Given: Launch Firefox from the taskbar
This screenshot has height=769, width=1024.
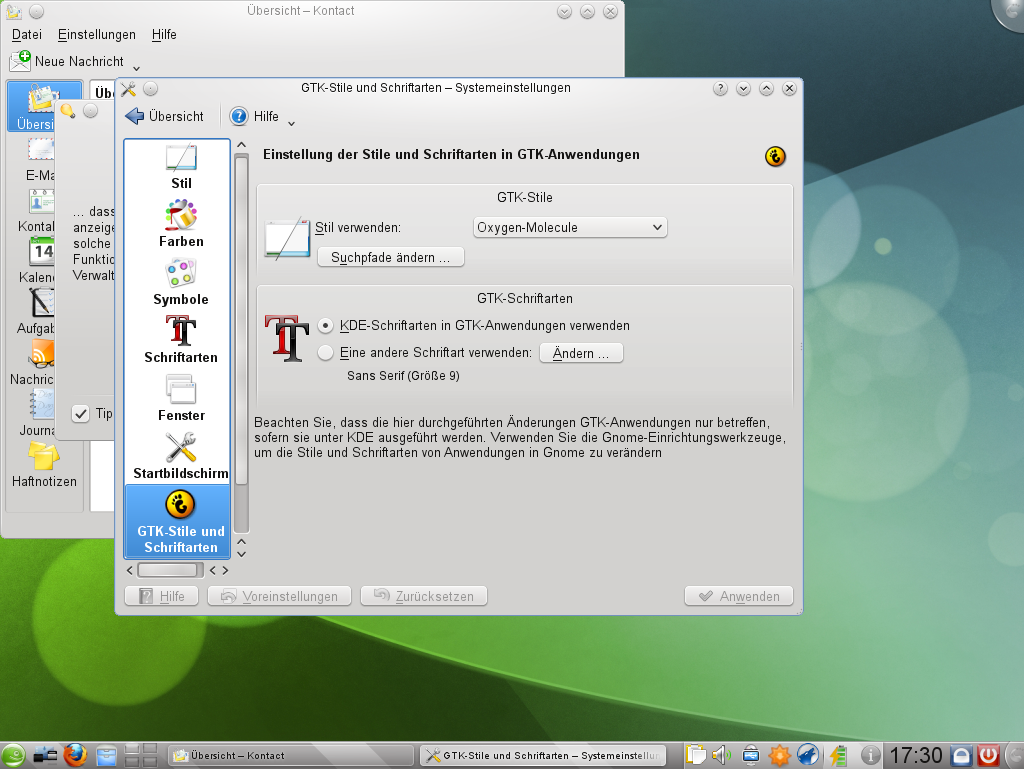Looking at the screenshot, I should click(74, 755).
